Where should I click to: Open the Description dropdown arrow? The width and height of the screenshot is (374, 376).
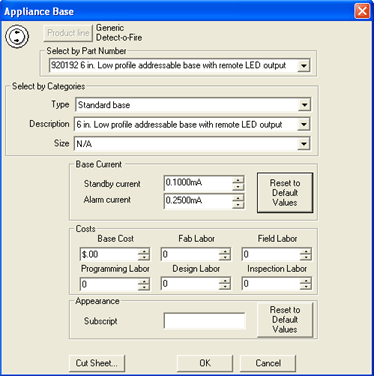point(304,125)
